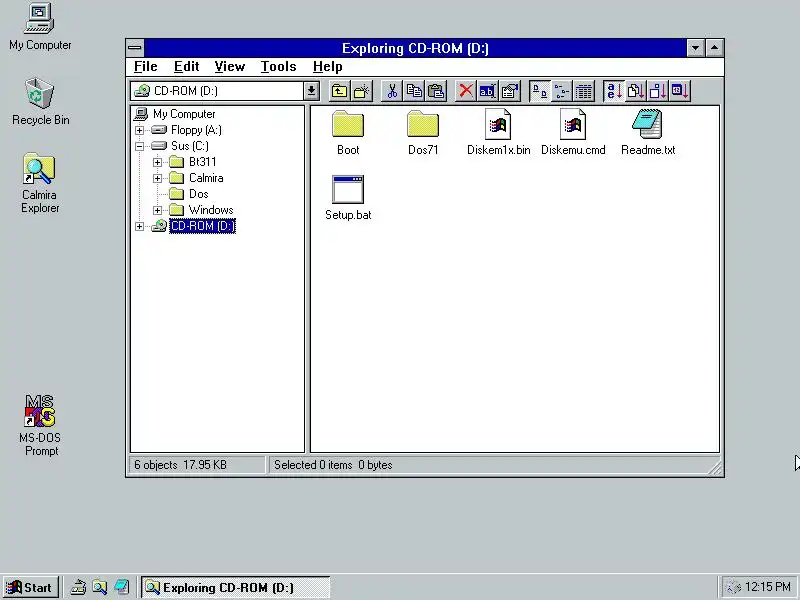Paste from clipboard using toolbar icon
Screen dimensions: 800x600
click(x=436, y=91)
